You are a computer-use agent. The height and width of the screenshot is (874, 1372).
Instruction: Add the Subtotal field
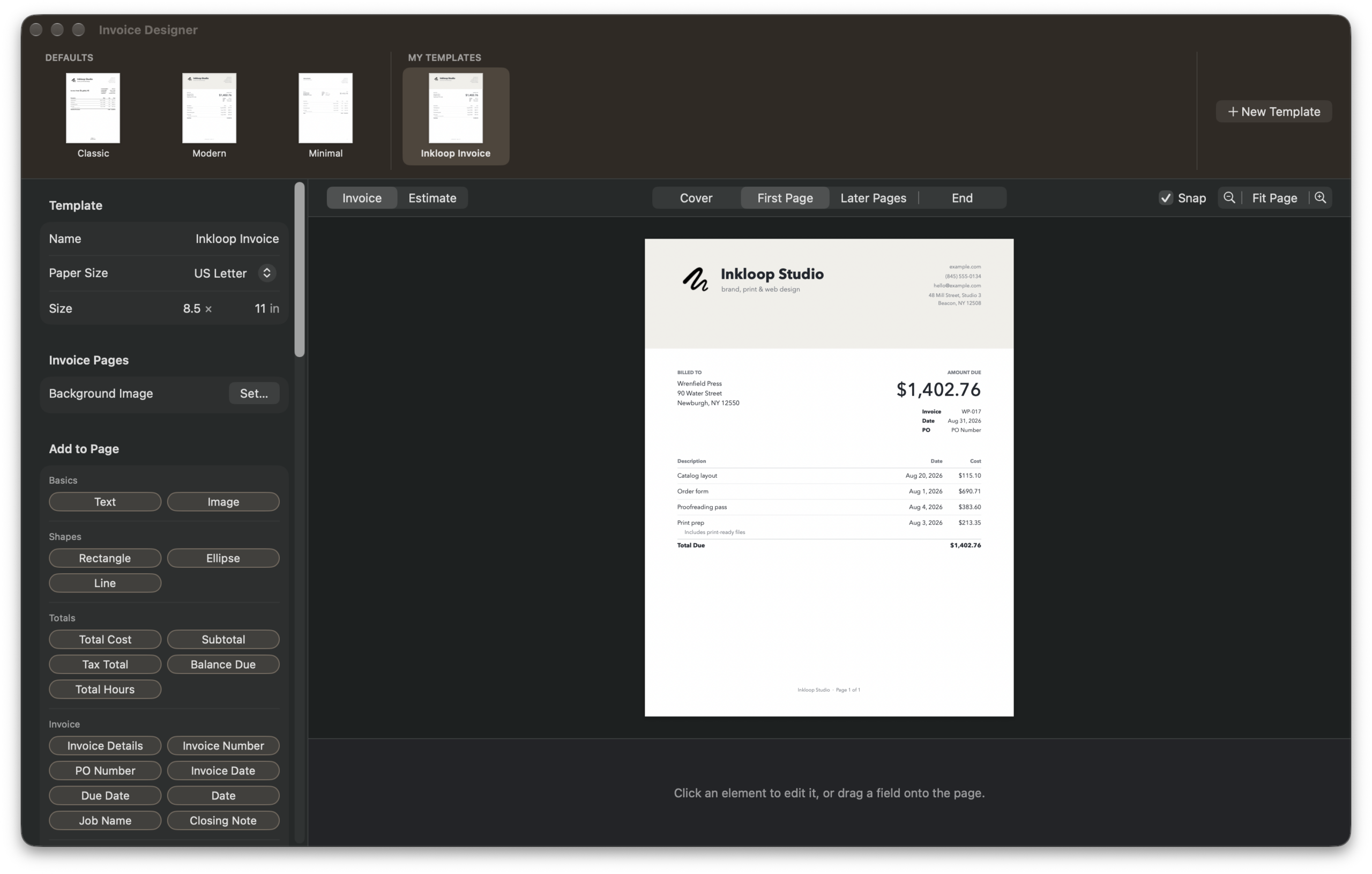point(223,640)
